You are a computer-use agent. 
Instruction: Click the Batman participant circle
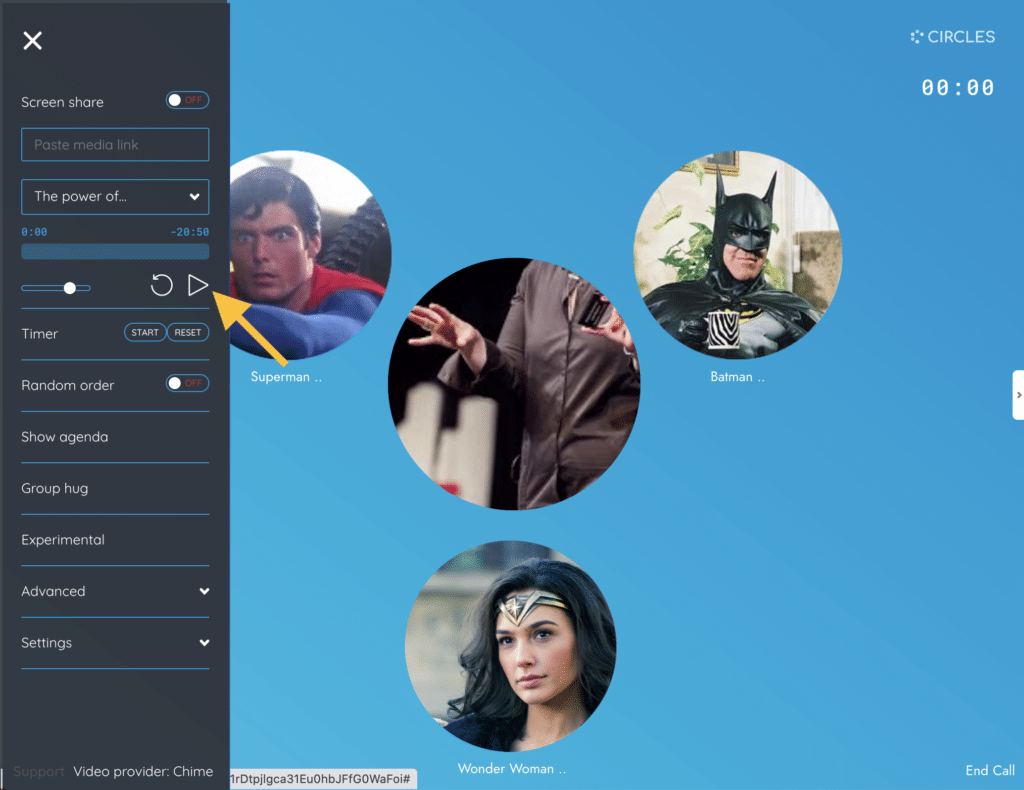coord(738,255)
